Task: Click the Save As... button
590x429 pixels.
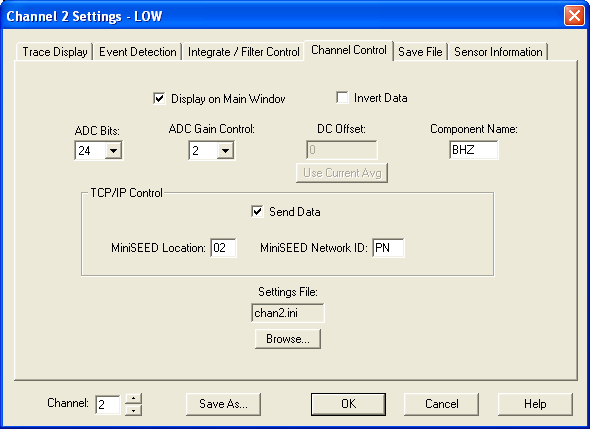Action: pyautogui.click(x=223, y=404)
